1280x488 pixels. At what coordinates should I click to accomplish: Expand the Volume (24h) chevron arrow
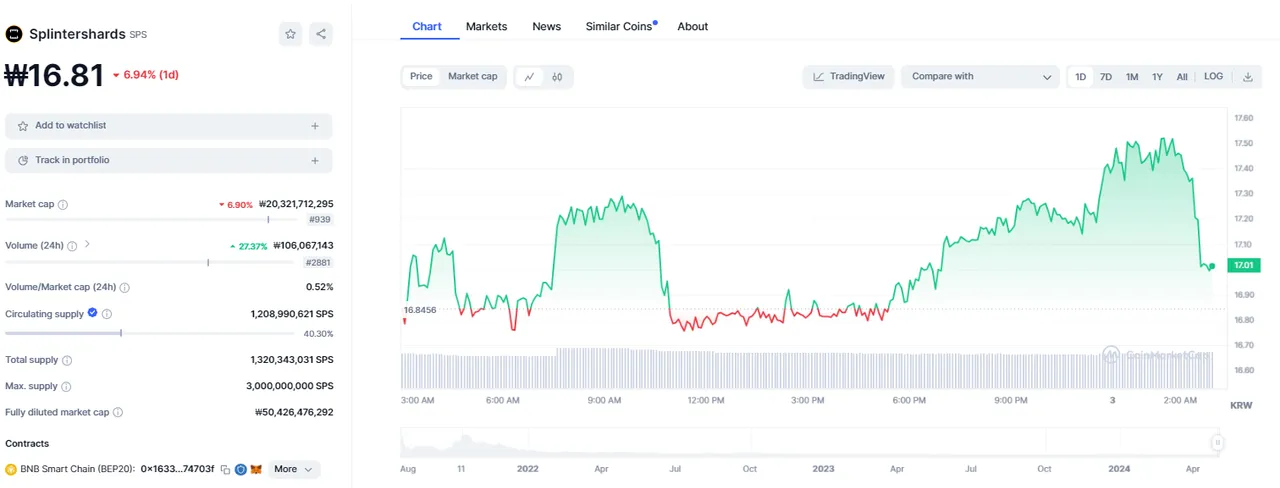point(87,244)
